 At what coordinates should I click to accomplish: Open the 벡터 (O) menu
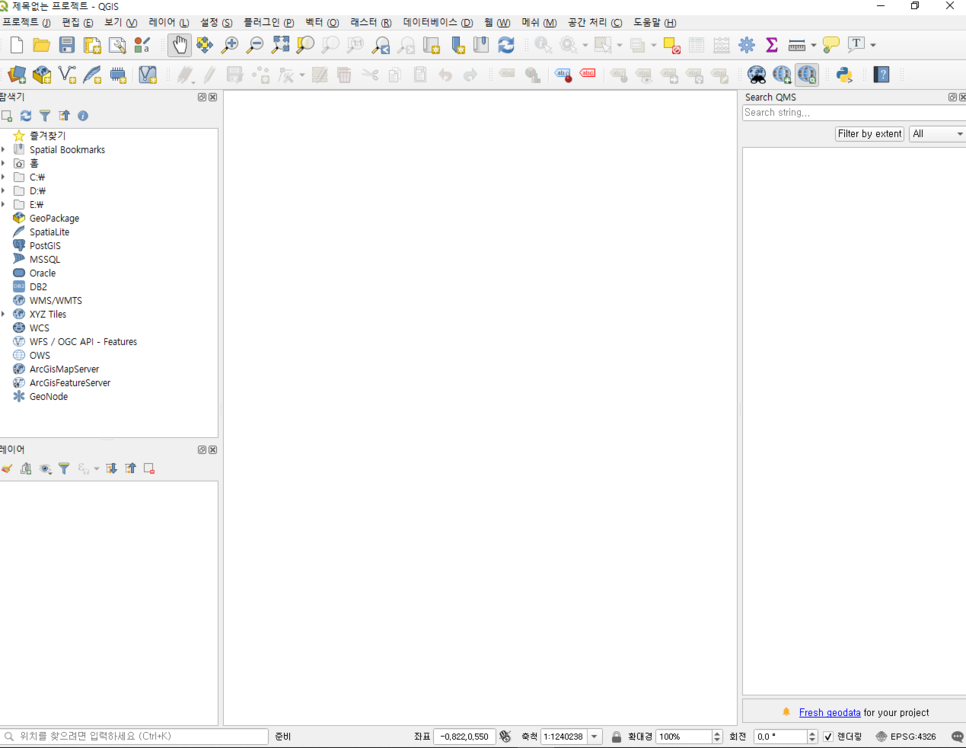point(322,23)
